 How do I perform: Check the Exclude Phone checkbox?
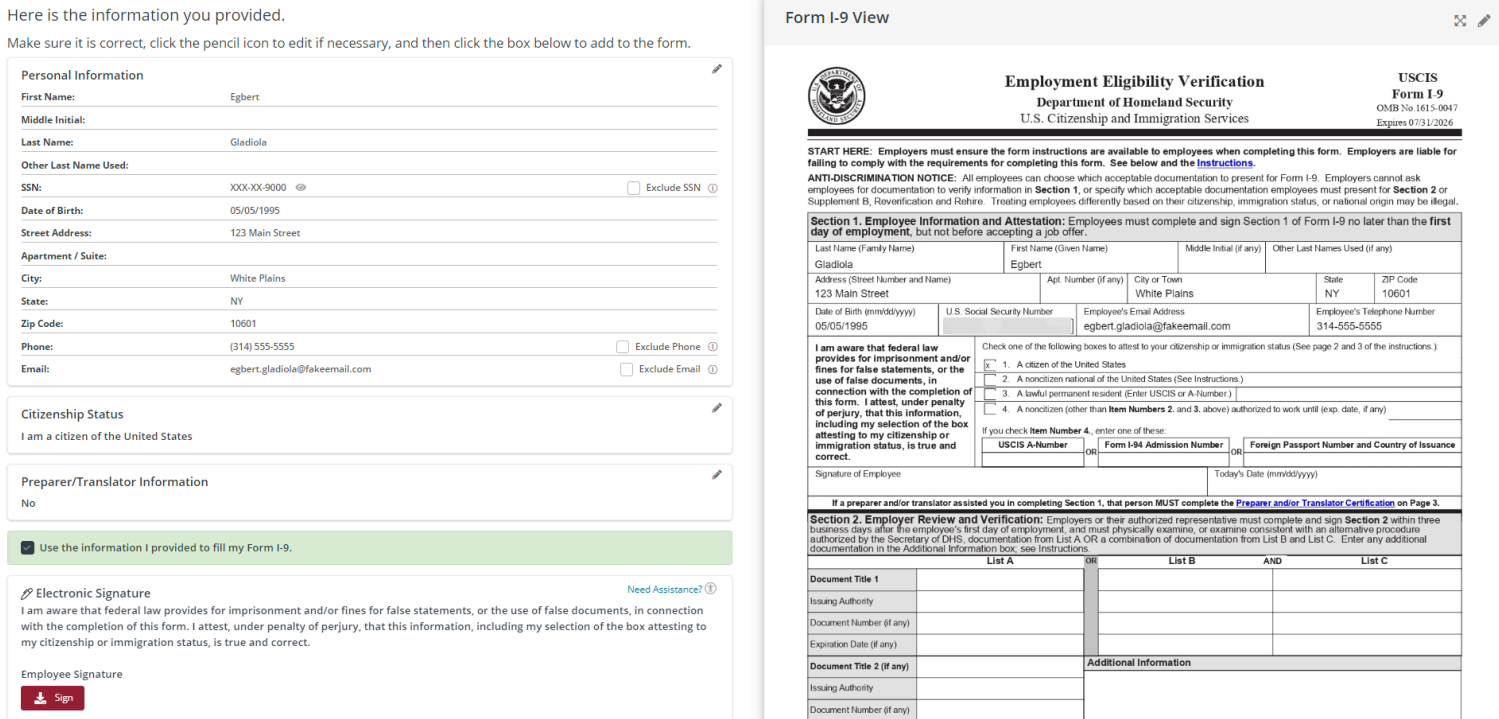pos(623,347)
